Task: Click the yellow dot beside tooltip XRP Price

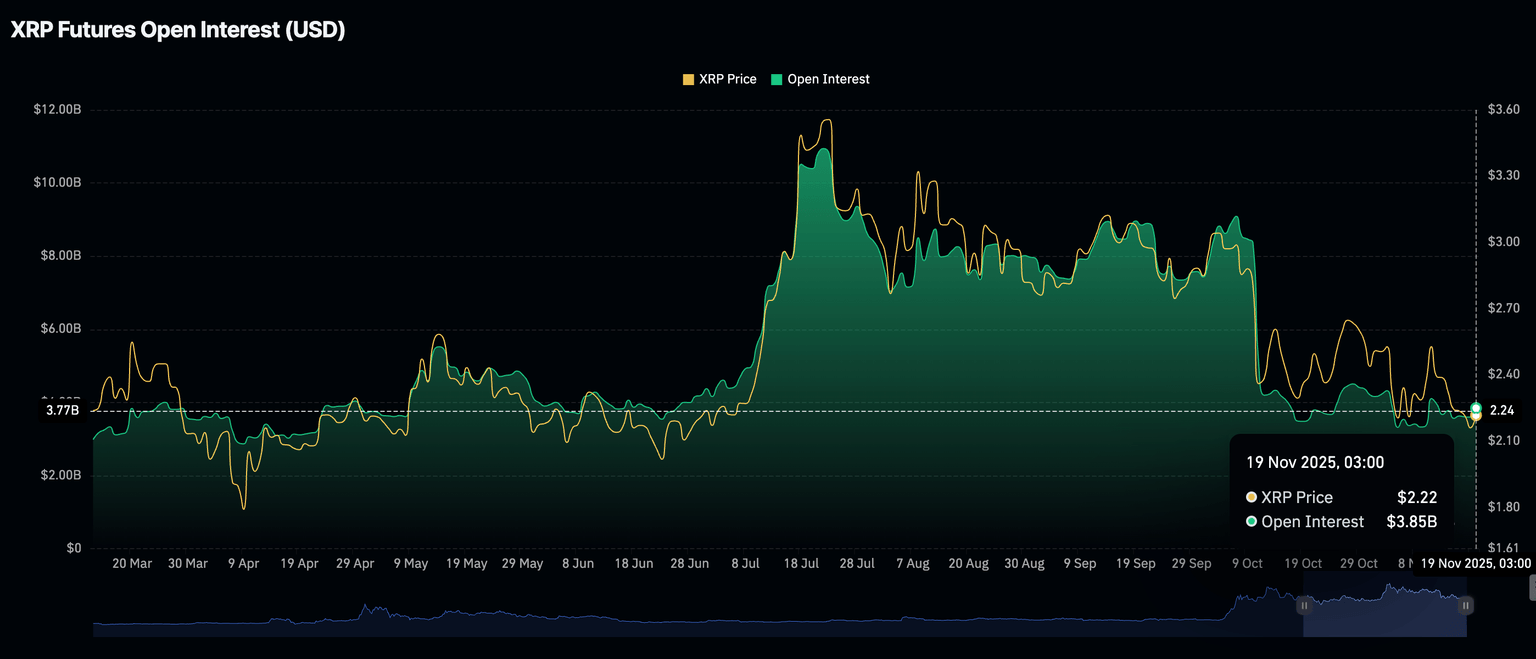Action: 1251,497
